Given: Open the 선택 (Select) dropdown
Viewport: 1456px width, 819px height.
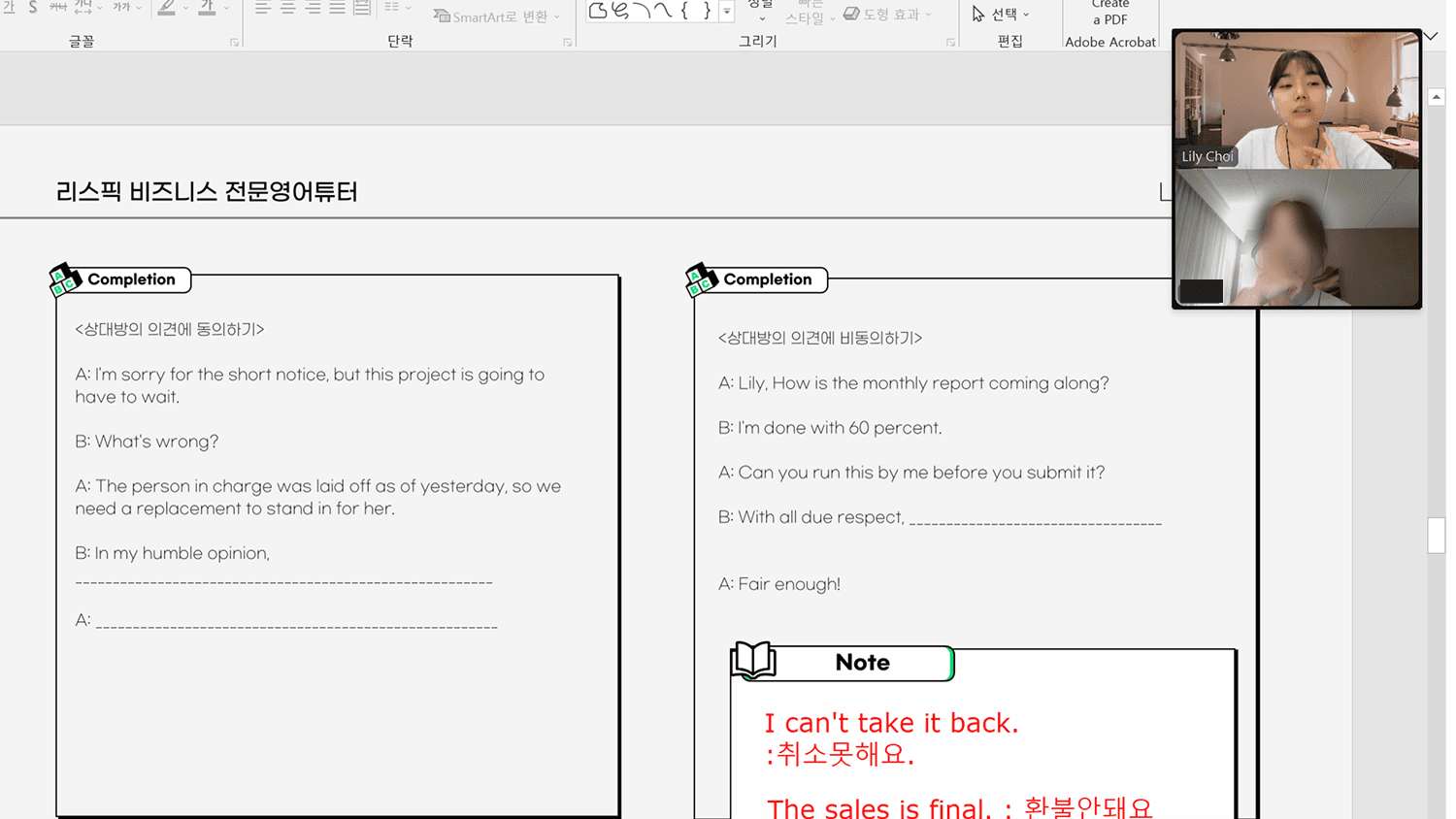Looking at the screenshot, I should [1002, 15].
